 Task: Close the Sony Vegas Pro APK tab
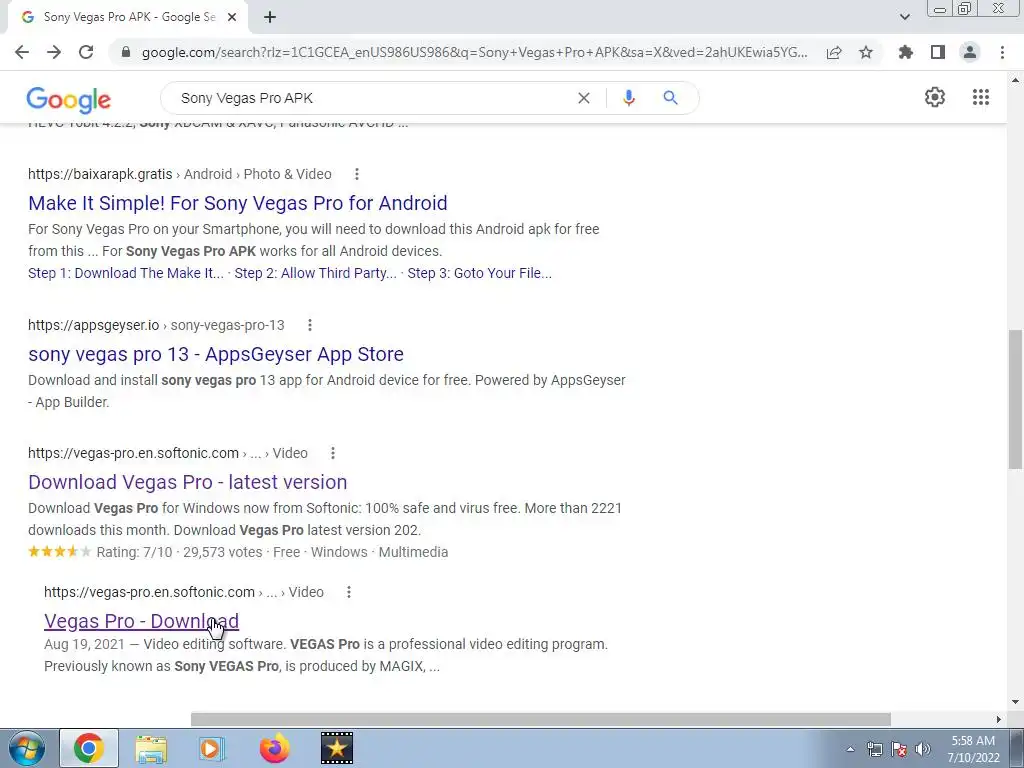(x=232, y=17)
